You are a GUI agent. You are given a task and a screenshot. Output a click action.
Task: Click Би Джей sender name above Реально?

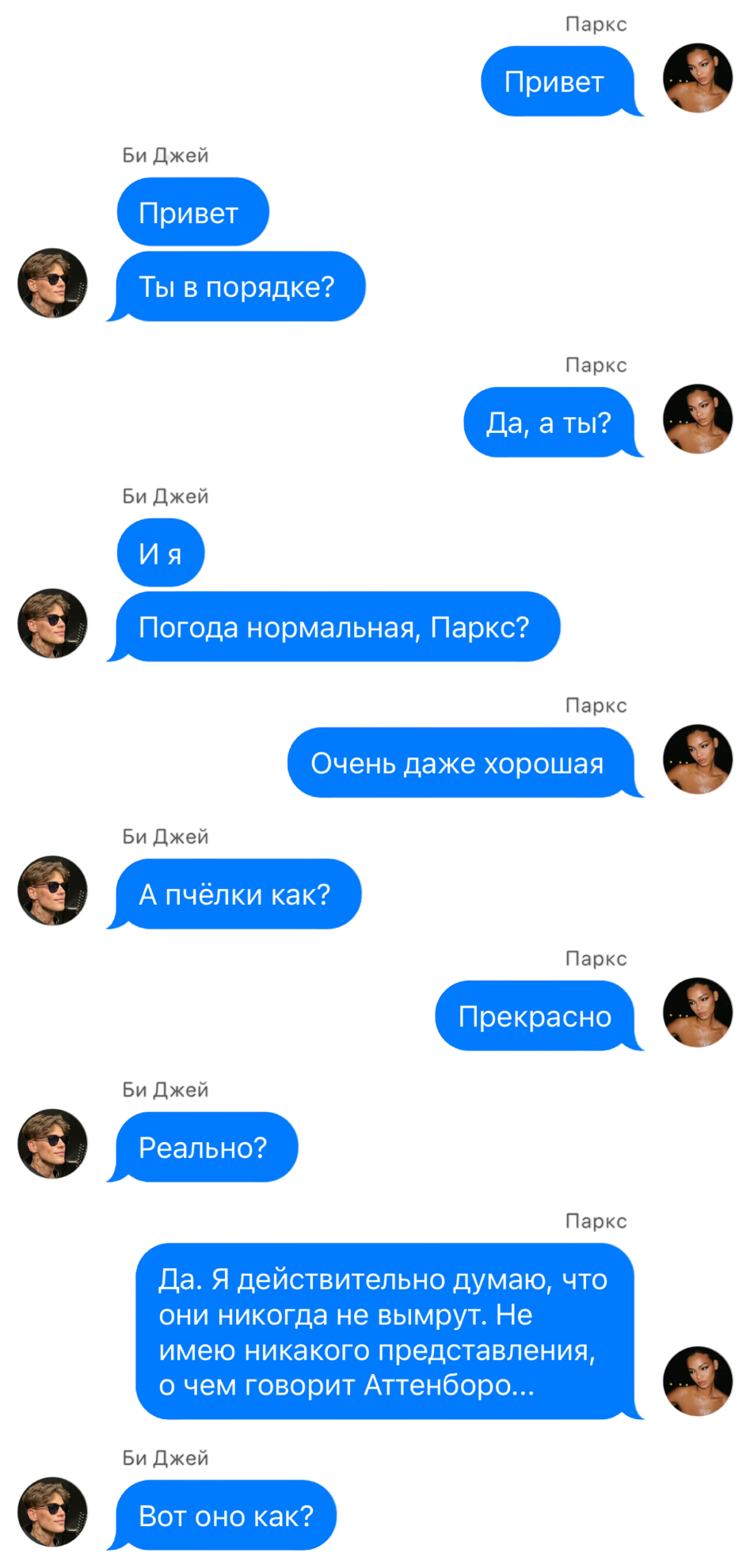tap(166, 1090)
